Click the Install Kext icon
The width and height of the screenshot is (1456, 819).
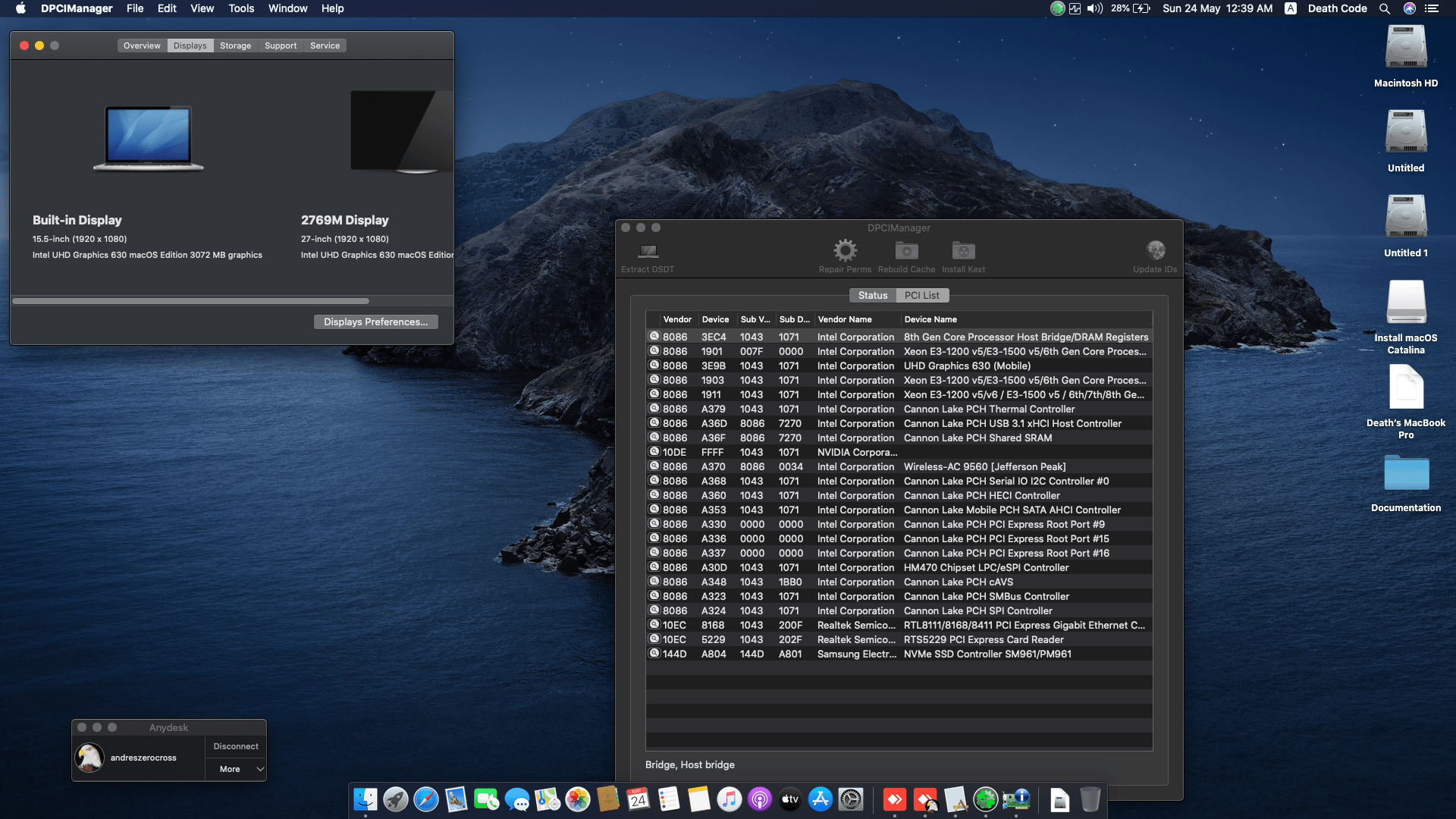pos(963,250)
